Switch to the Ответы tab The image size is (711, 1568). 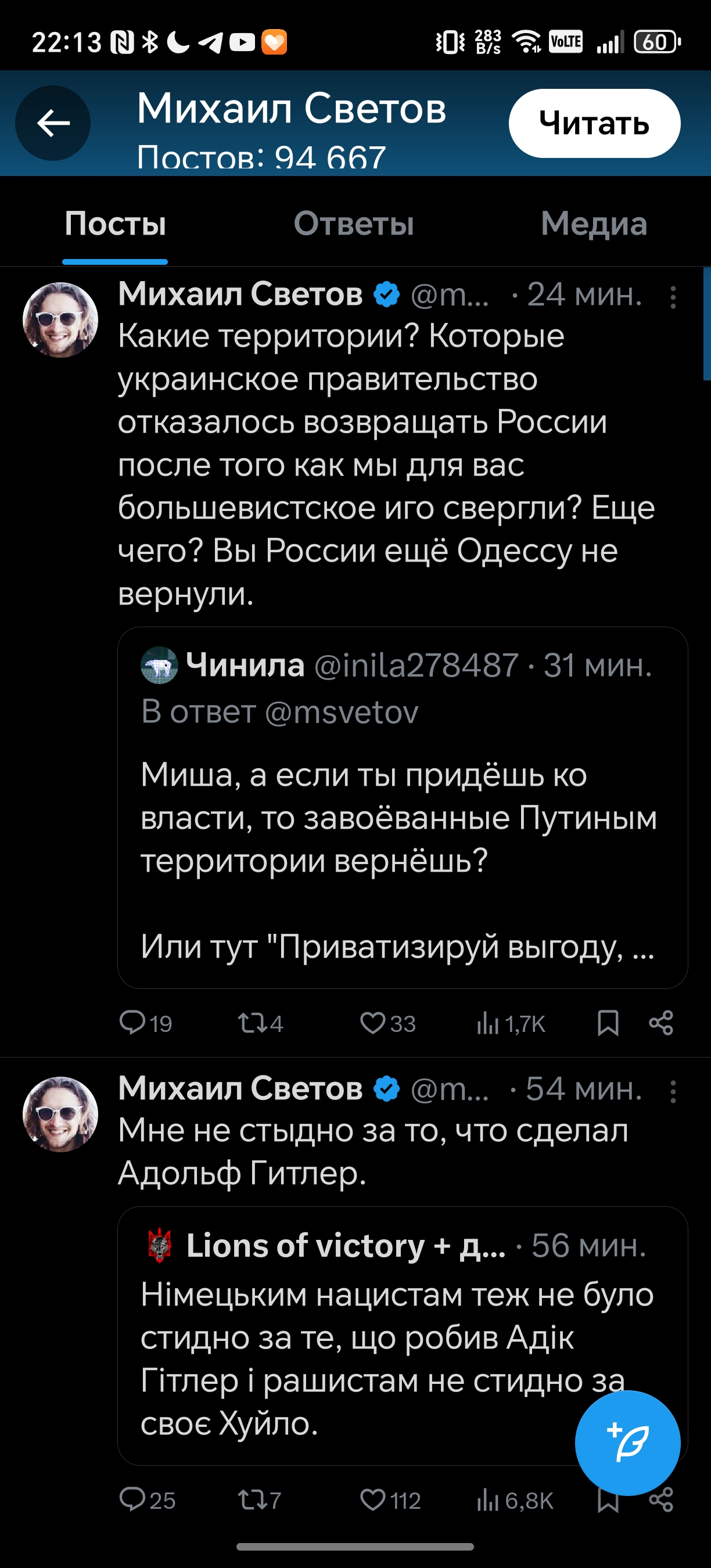(x=354, y=224)
